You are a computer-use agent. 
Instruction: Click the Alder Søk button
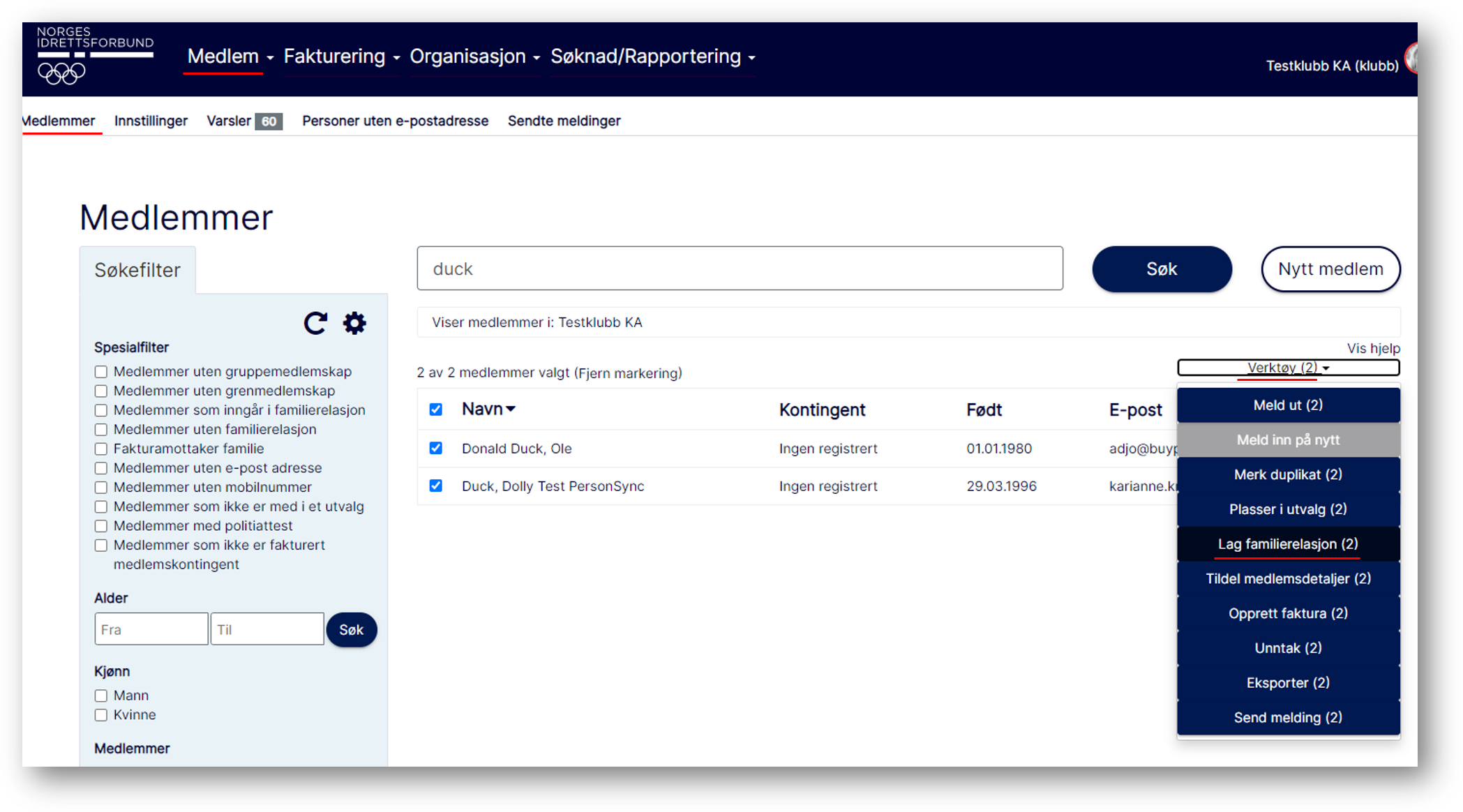point(352,630)
